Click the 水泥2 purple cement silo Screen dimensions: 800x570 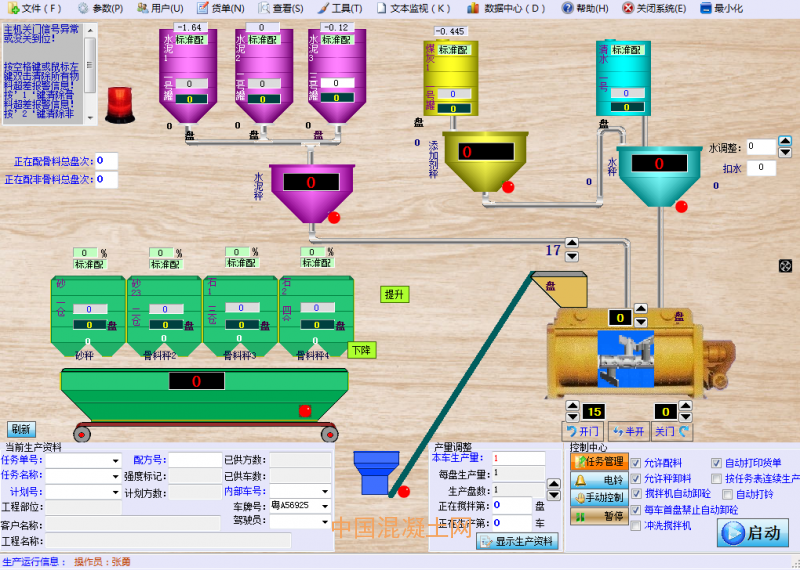point(264,77)
